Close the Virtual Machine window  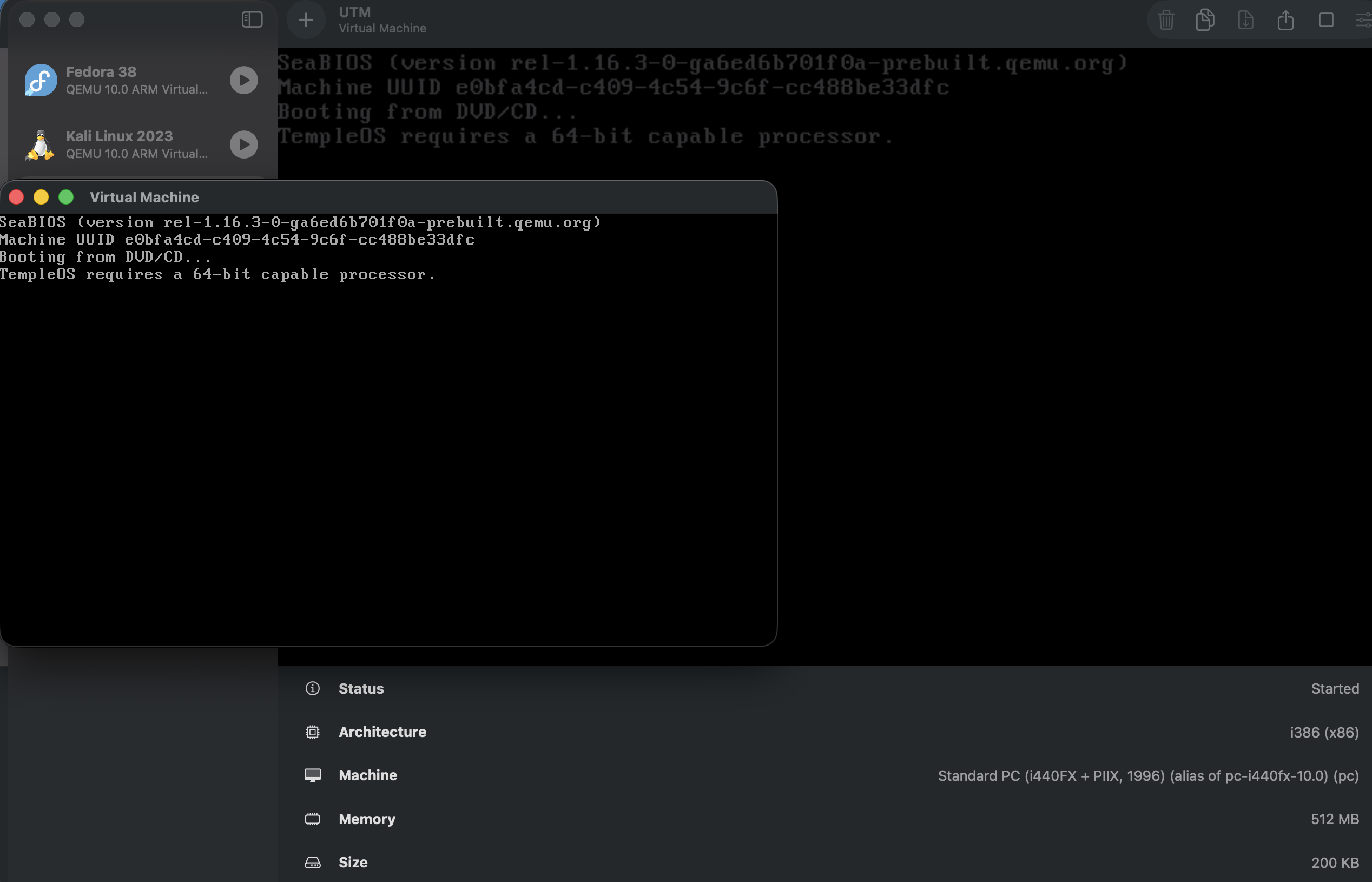click(16, 197)
